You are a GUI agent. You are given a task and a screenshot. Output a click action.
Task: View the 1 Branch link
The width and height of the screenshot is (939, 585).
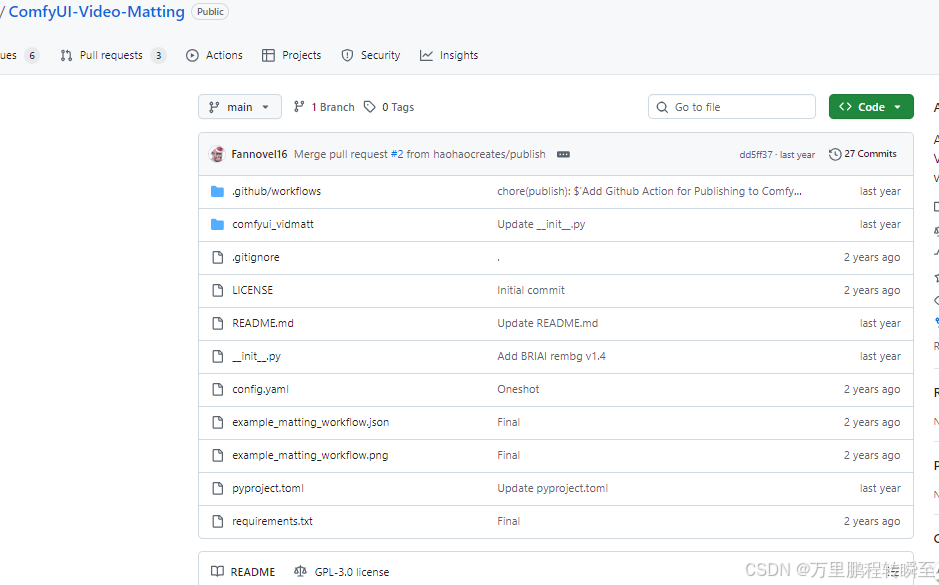coord(324,107)
